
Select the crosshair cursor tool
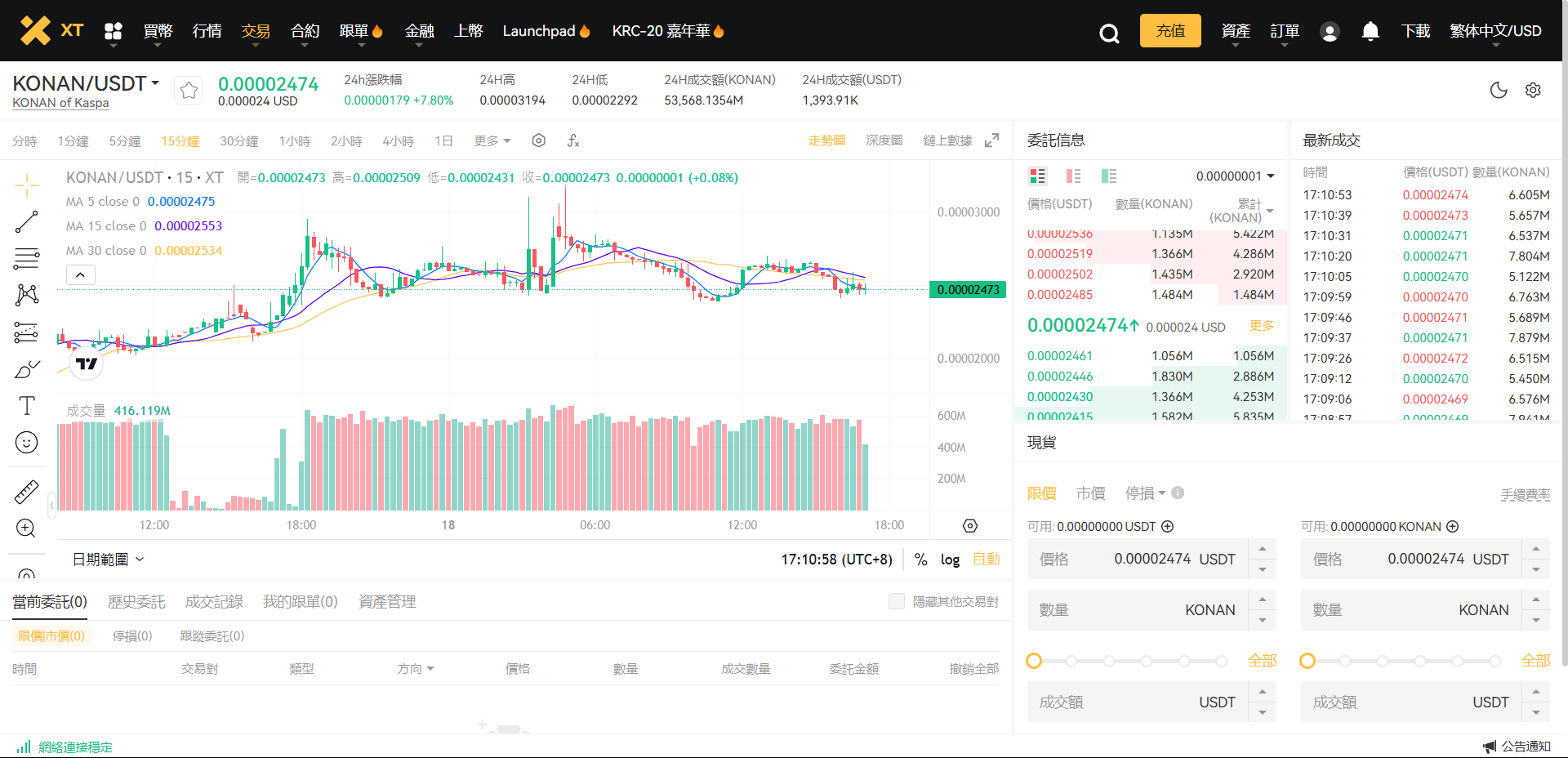click(27, 185)
